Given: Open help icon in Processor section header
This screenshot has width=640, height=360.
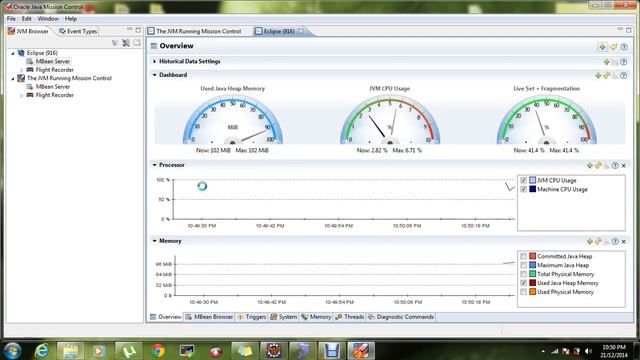Looking at the screenshot, I should click(x=616, y=165).
